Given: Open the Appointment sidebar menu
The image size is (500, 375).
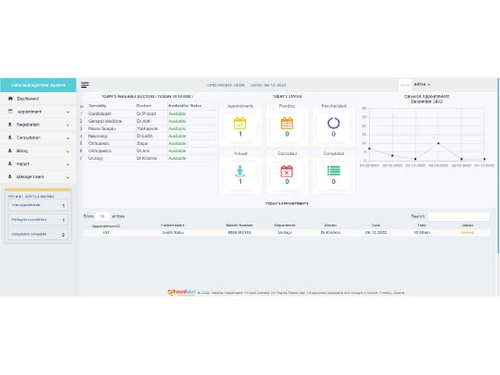Looking at the screenshot, I should click(38, 112).
